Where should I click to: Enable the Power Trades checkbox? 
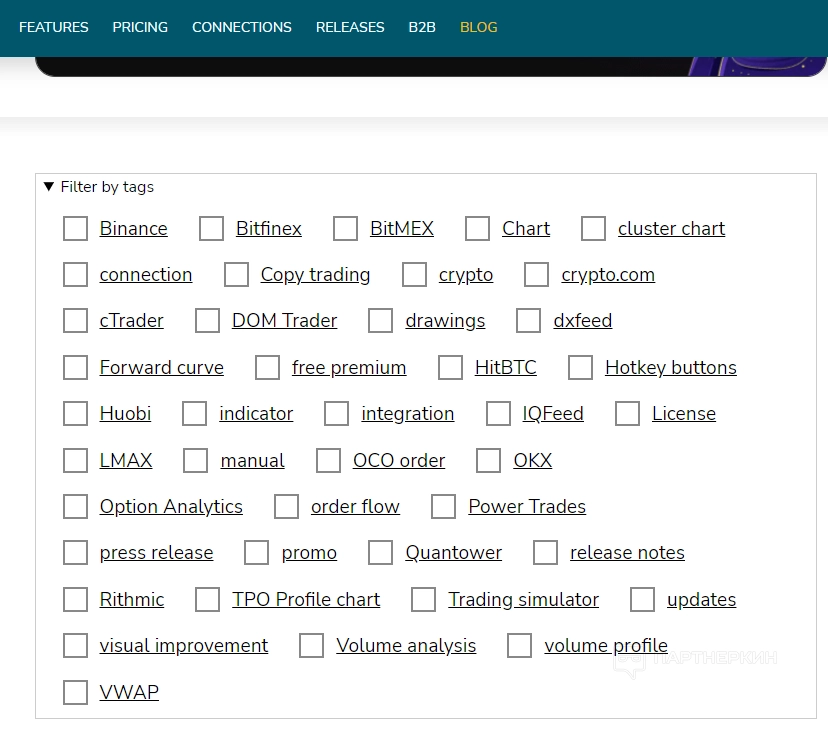(x=444, y=507)
